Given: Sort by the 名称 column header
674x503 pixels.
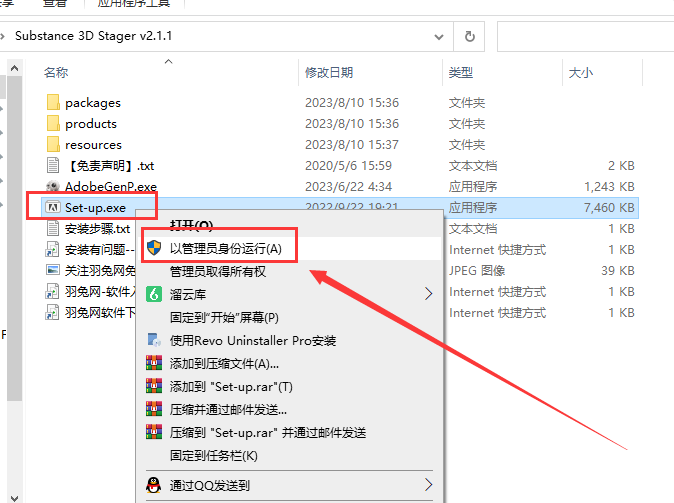Looking at the screenshot, I should [x=56, y=72].
